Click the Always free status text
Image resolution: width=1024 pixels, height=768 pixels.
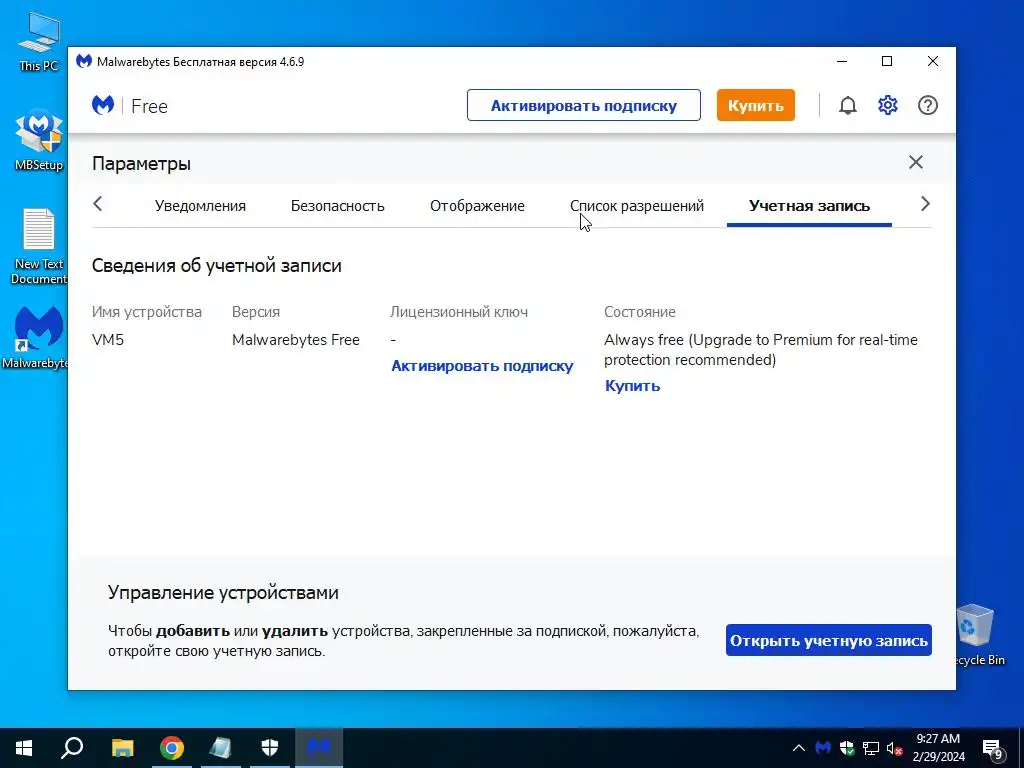[x=761, y=349]
